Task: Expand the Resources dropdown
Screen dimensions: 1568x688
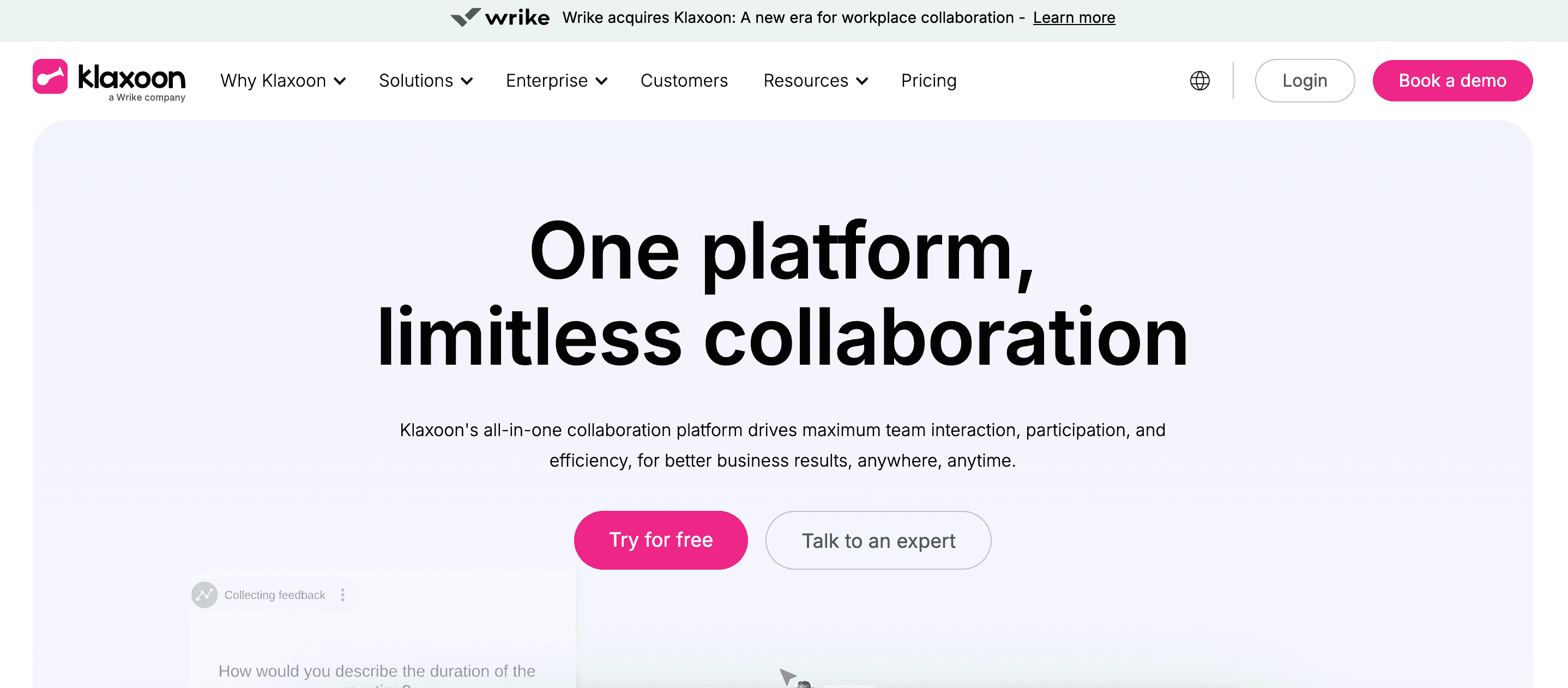Action: coord(816,80)
